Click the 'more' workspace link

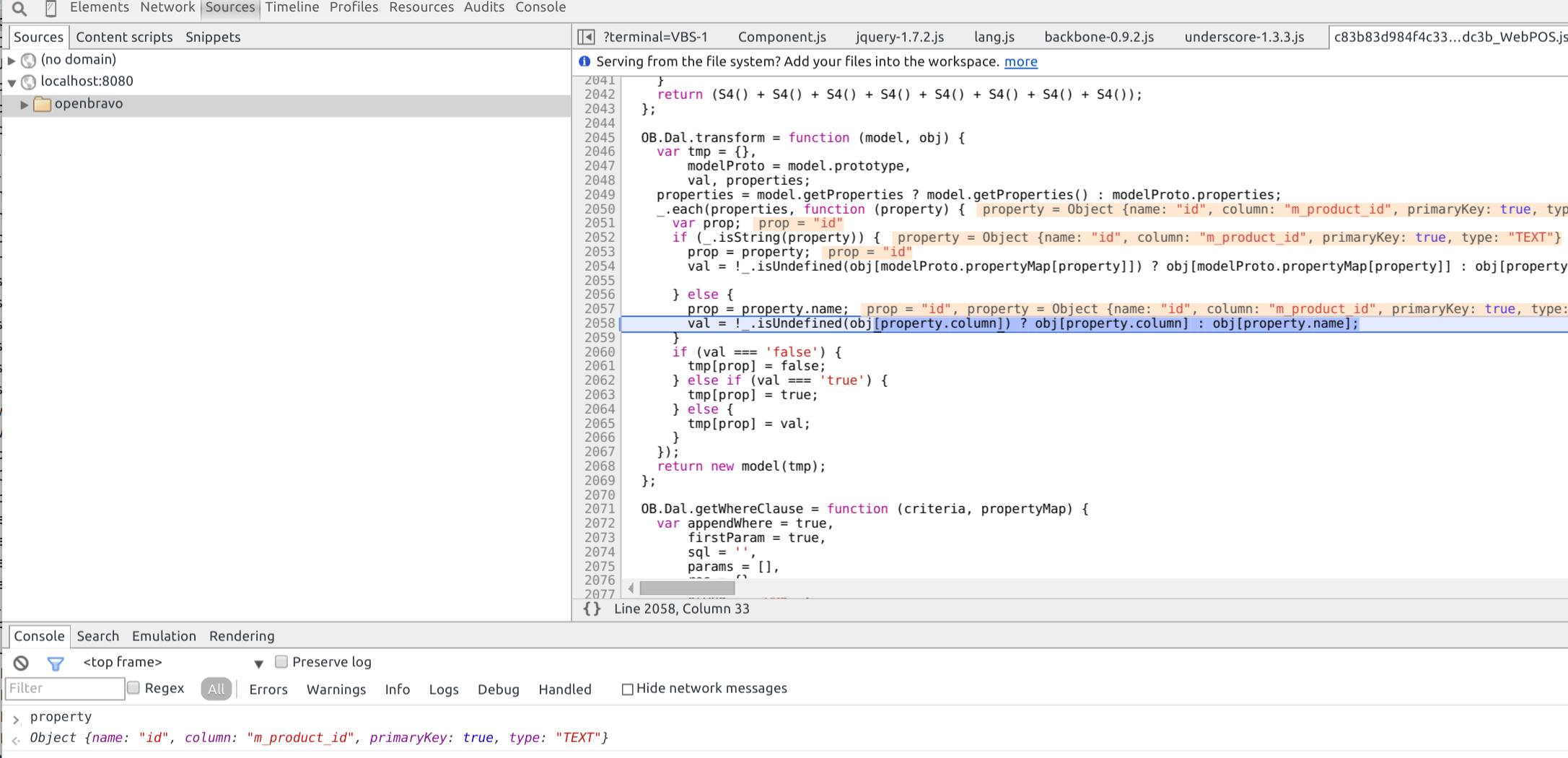pyautogui.click(x=1020, y=62)
